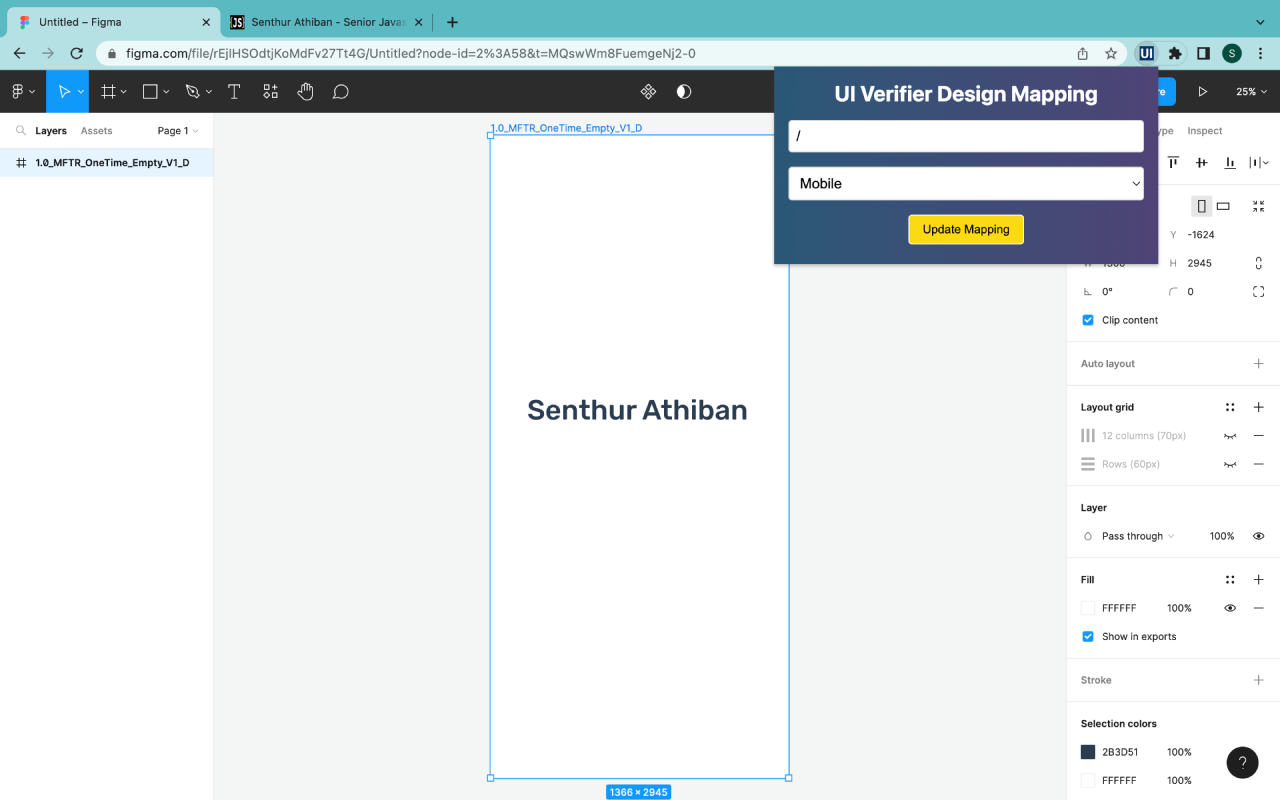
Task: Toggle the Clip content checkbox
Action: (1088, 320)
